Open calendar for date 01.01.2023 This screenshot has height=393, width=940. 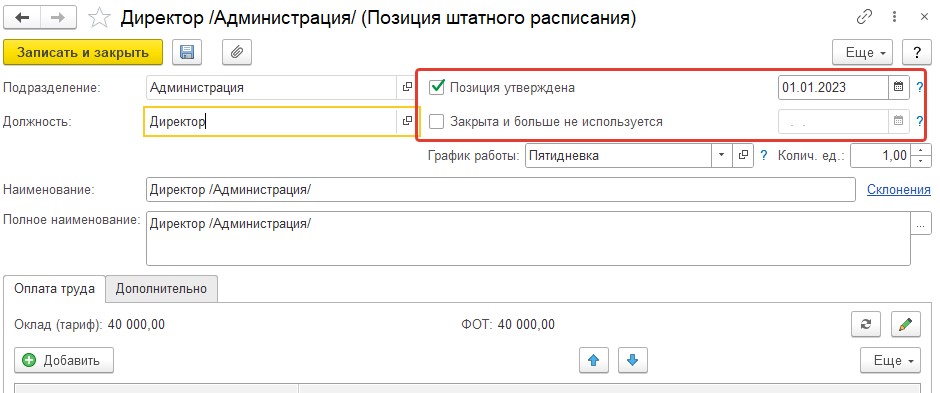tap(898, 87)
